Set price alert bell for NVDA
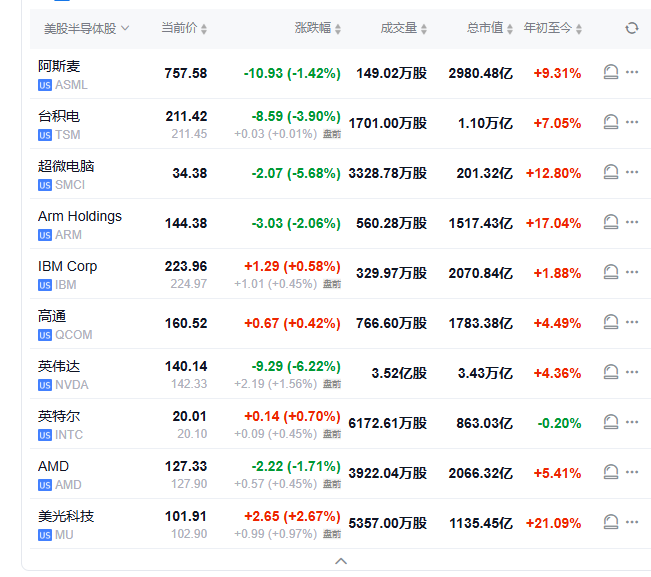 coord(611,372)
